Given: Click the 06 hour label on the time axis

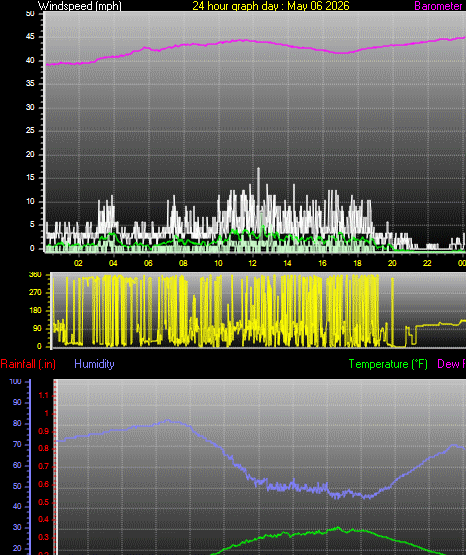Looking at the screenshot, I should [148, 263].
